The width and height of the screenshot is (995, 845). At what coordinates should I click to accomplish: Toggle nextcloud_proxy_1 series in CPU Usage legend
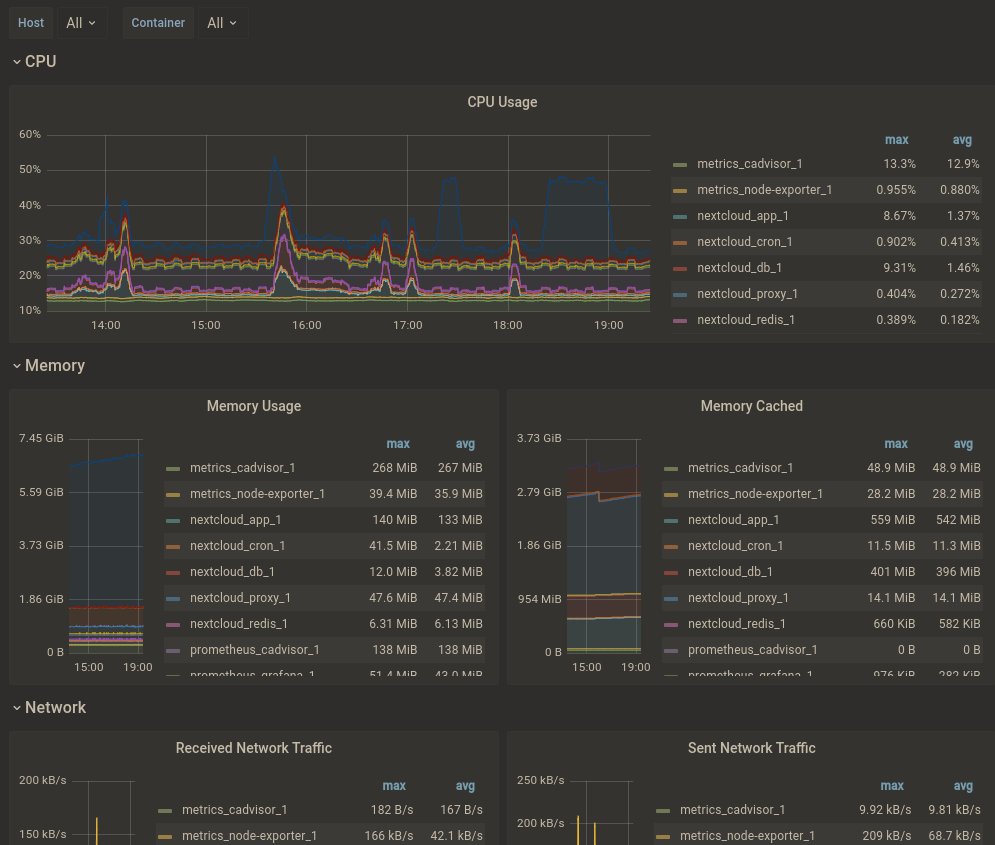coord(747,294)
